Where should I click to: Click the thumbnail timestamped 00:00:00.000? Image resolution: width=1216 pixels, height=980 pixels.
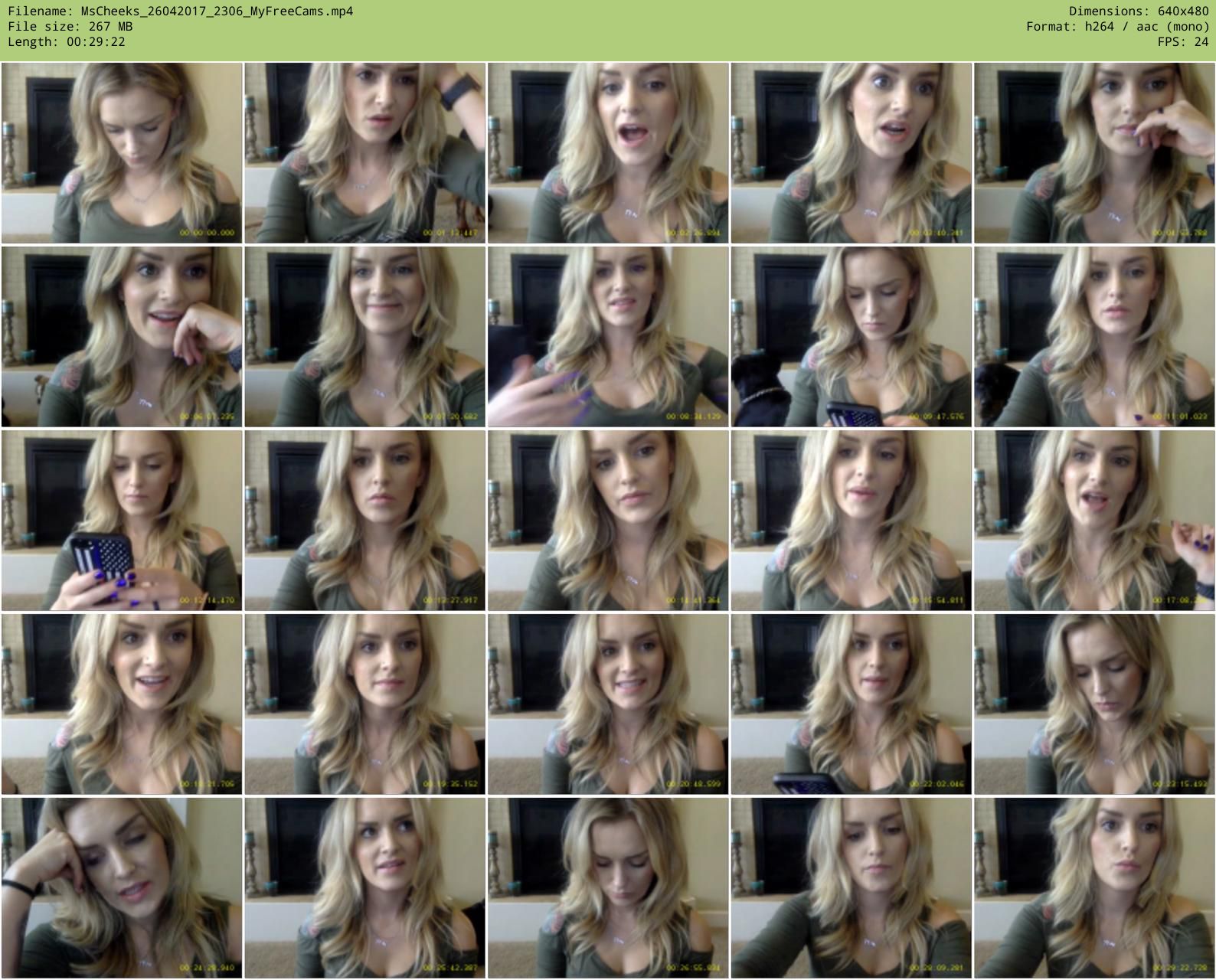(x=122, y=153)
